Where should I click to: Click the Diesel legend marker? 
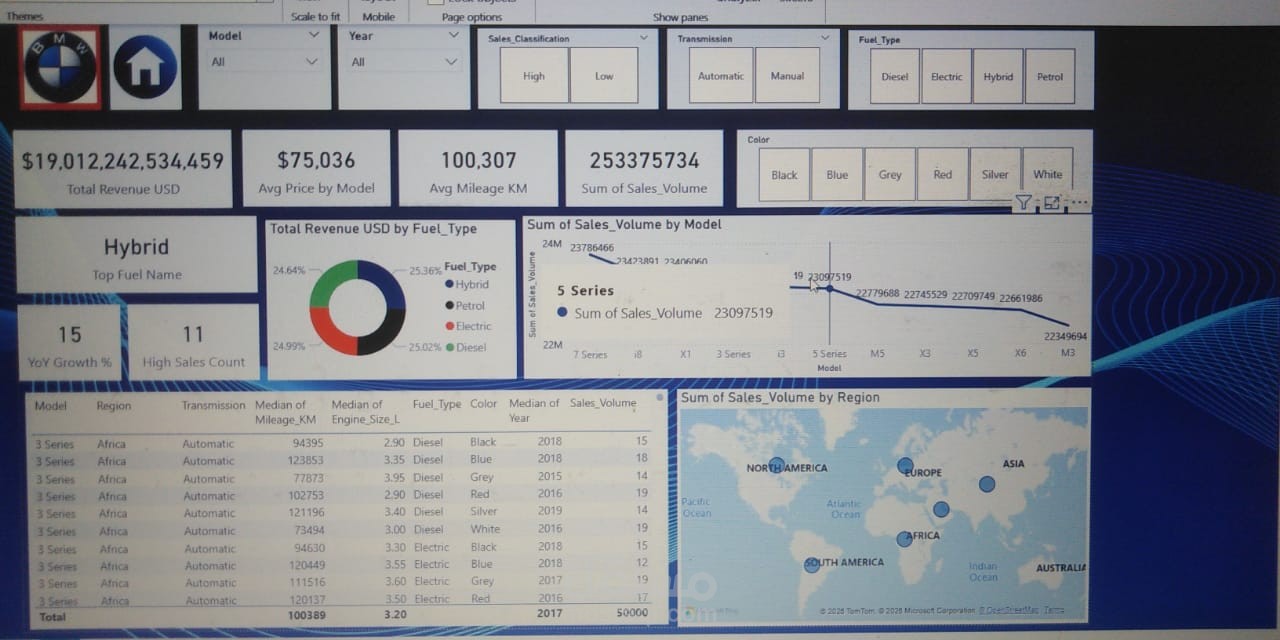click(449, 347)
